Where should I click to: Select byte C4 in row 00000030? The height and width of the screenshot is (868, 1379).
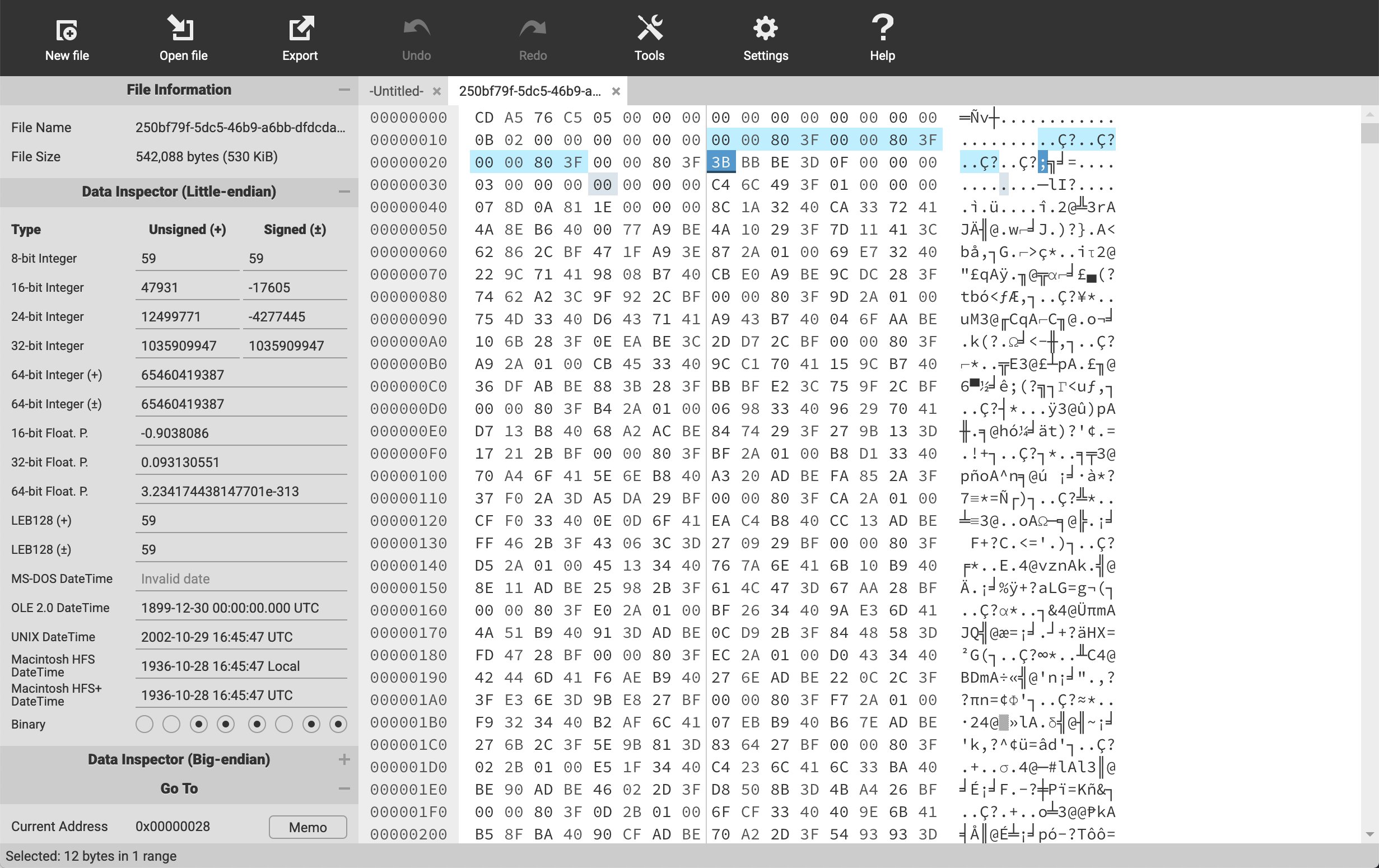click(720, 185)
